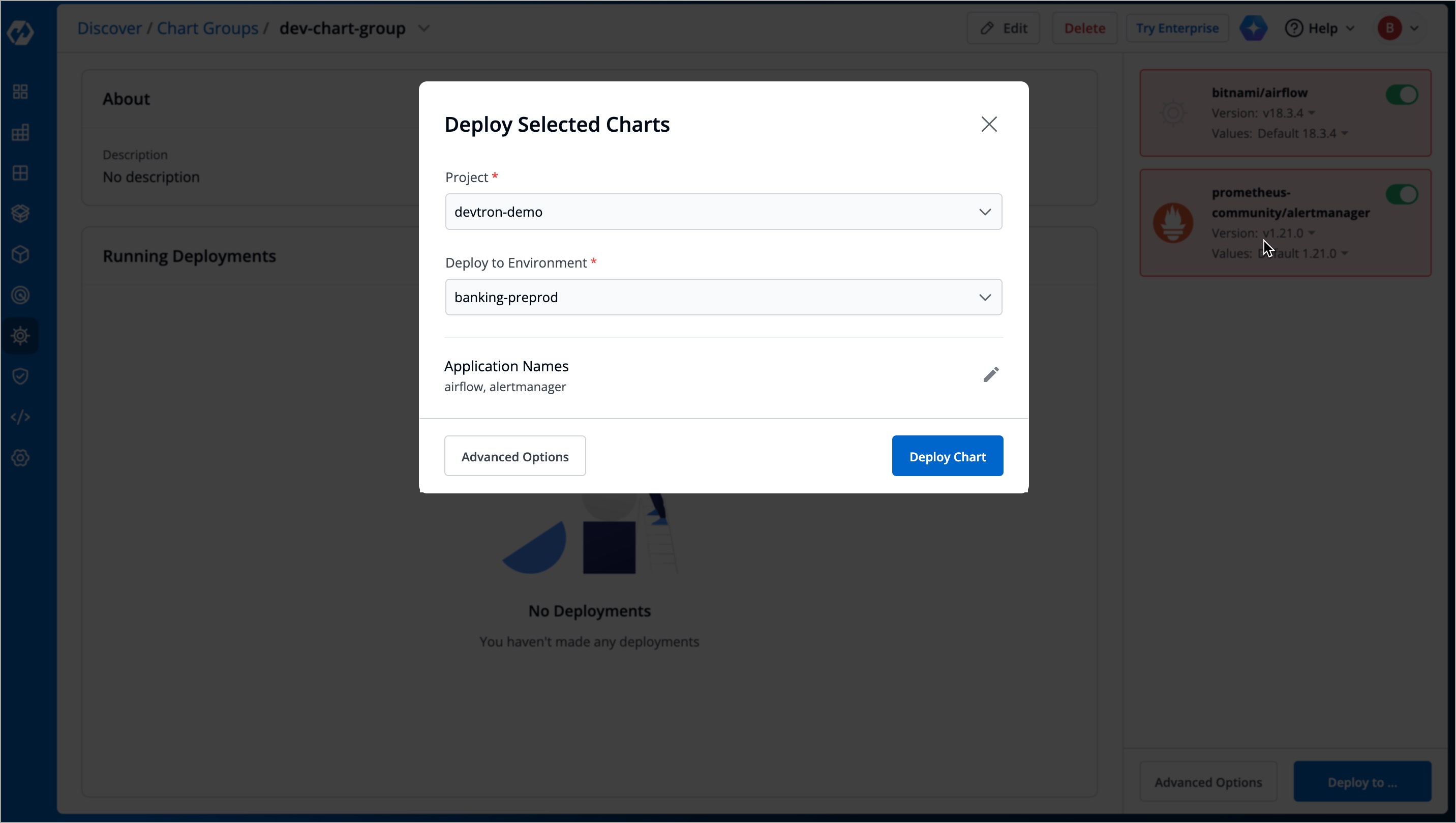Go to Chart Groups via breadcrumb link
The image size is (1456, 823).
pyautogui.click(x=207, y=27)
